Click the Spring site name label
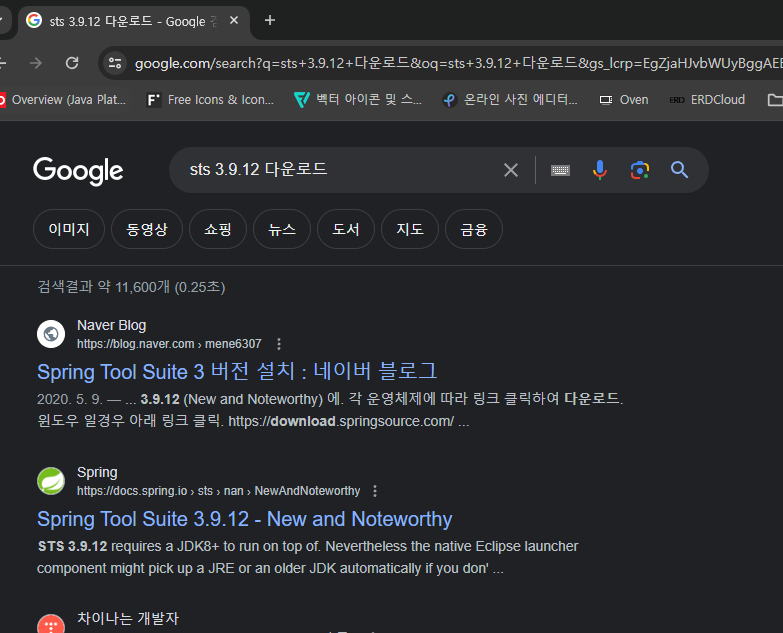 coord(97,472)
